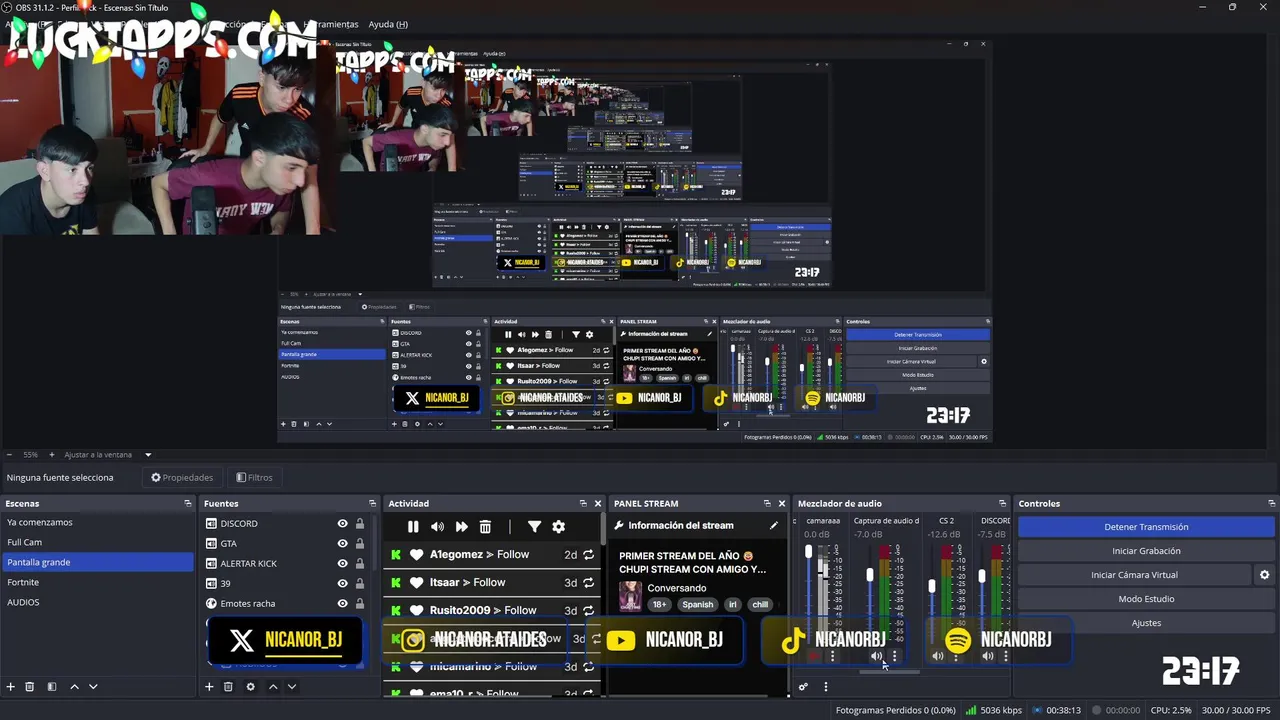Remove selected scene with trash icon
The image size is (1280, 720).
pos(29,687)
